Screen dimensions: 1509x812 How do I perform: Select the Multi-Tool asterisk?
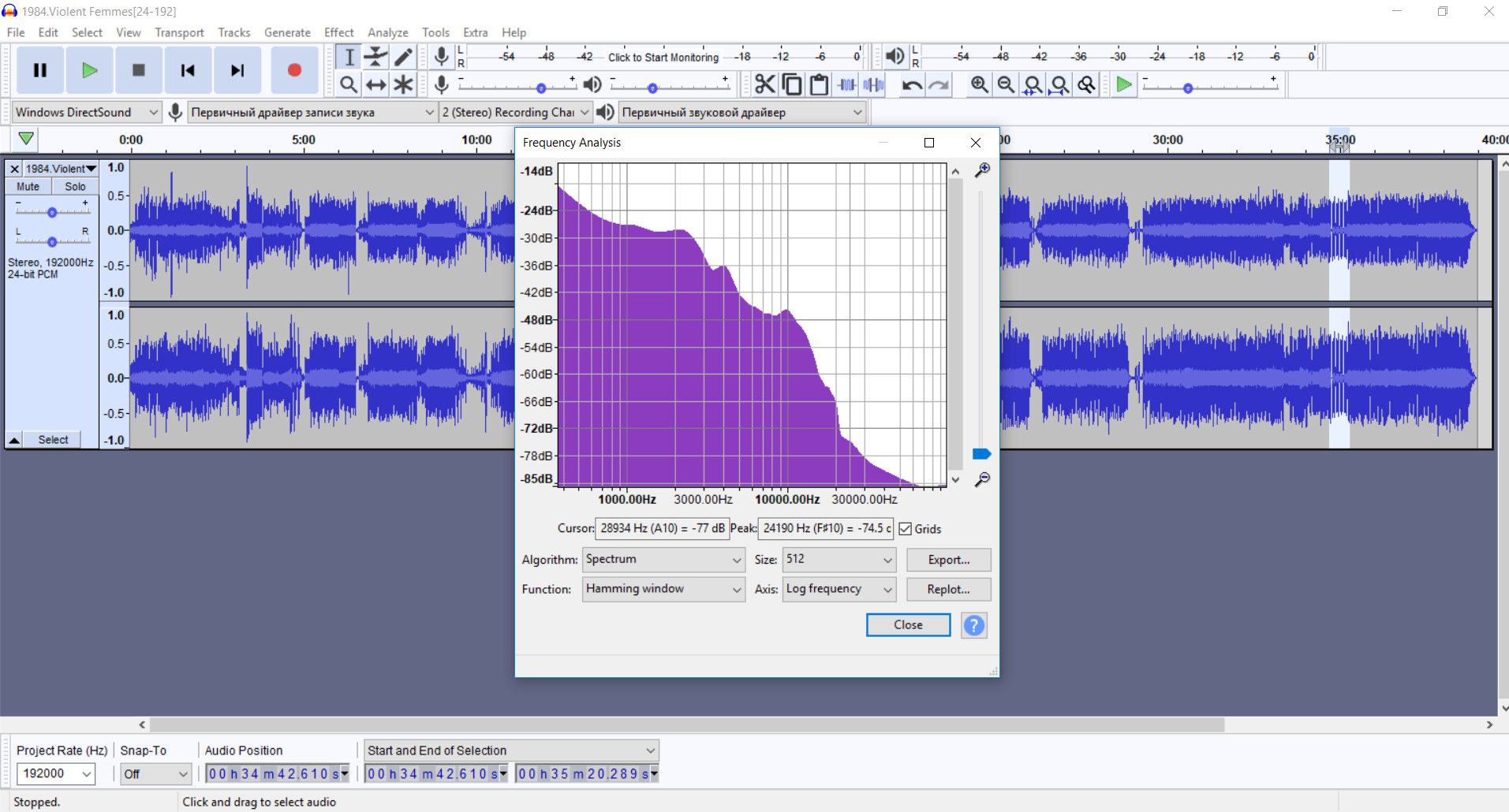point(403,84)
